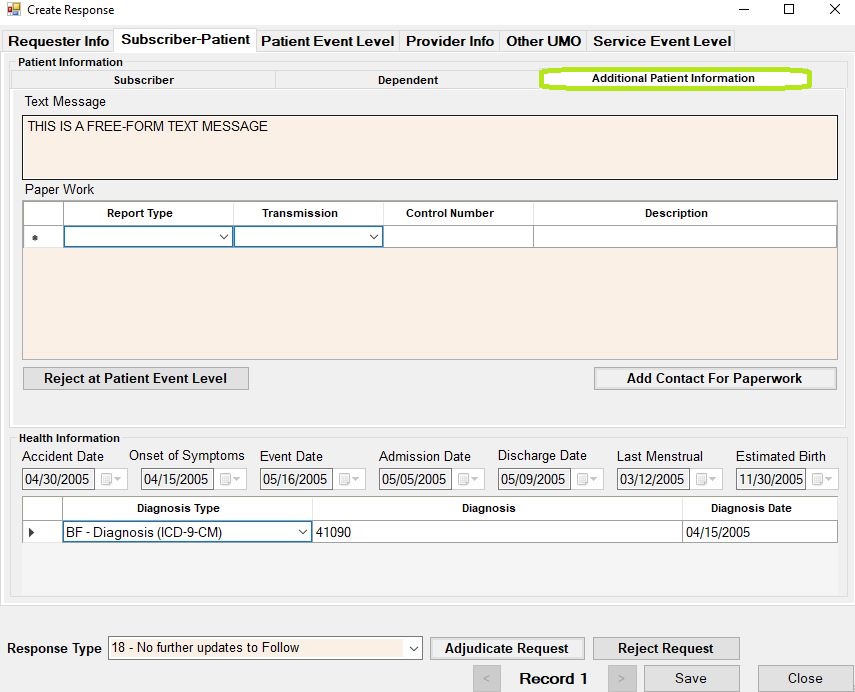Save the response record
Image resolution: width=855 pixels, height=692 pixels.
691,678
